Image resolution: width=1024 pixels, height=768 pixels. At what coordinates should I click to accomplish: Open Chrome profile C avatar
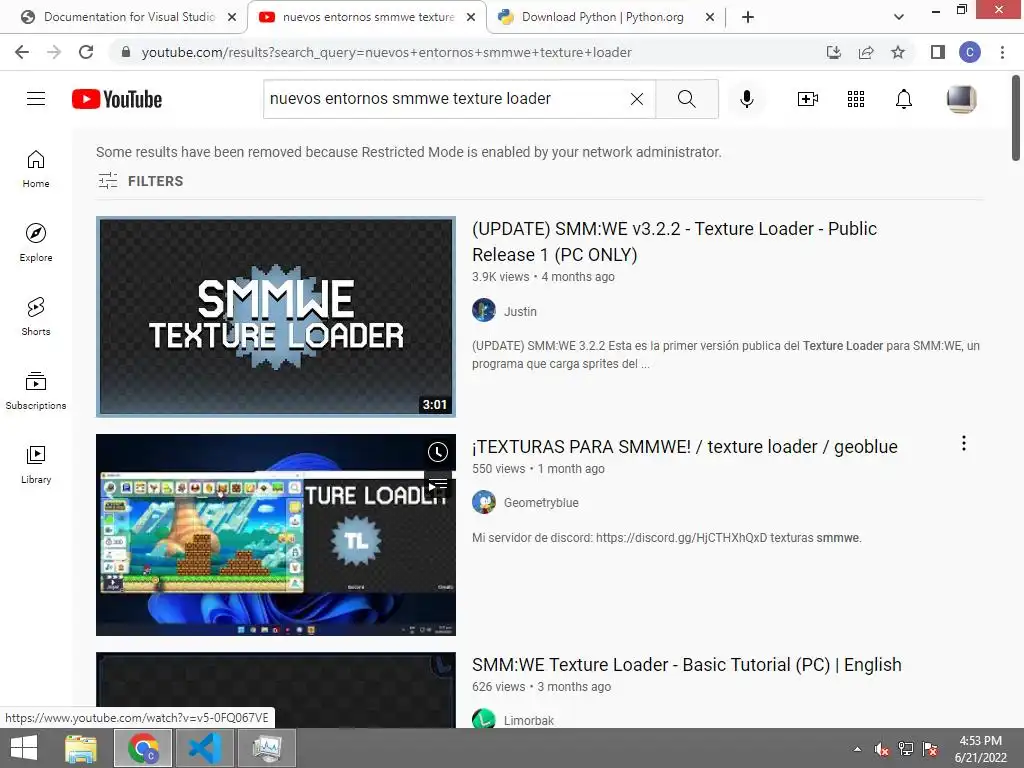970,52
